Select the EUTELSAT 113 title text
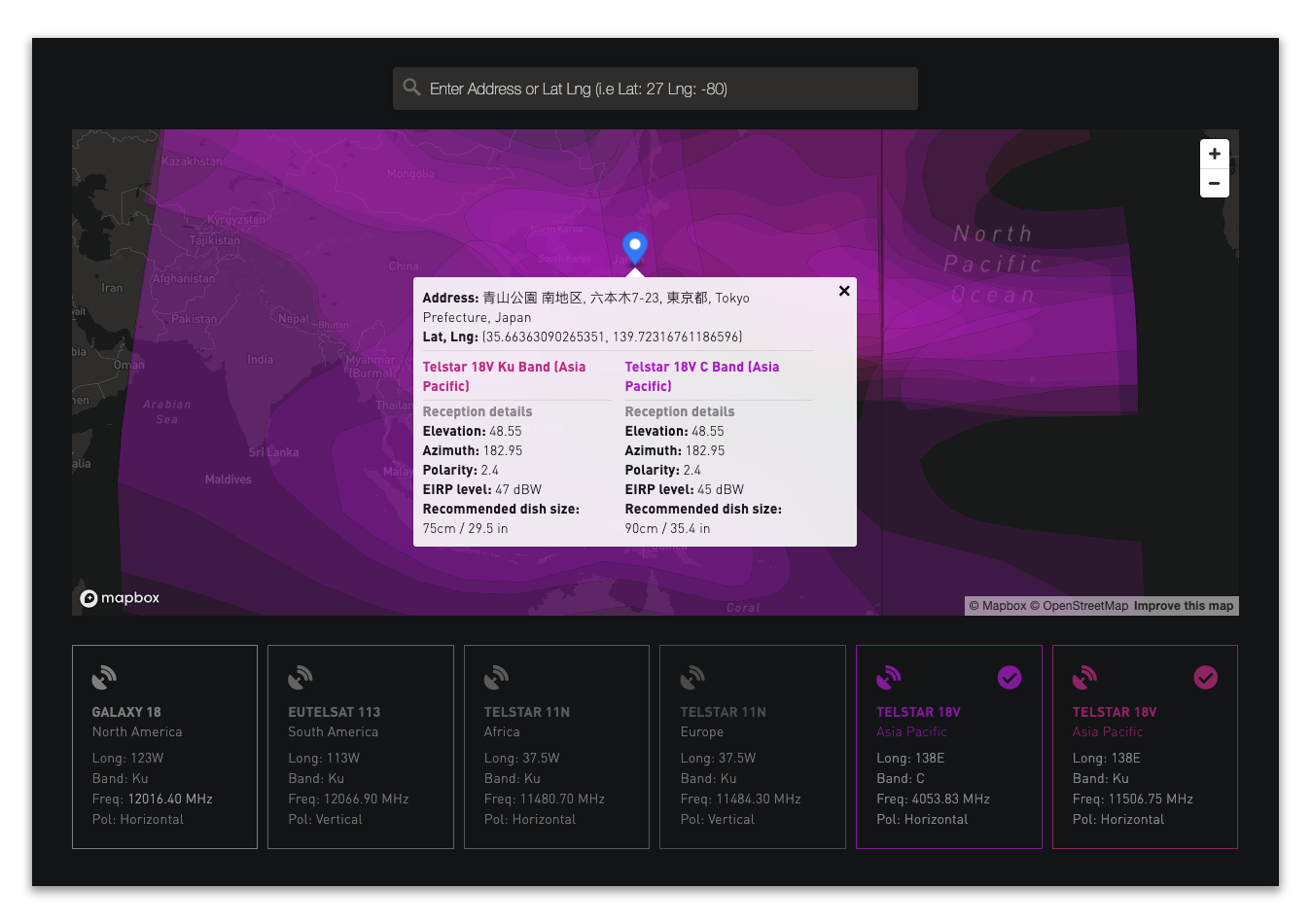 pyautogui.click(x=334, y=712)
